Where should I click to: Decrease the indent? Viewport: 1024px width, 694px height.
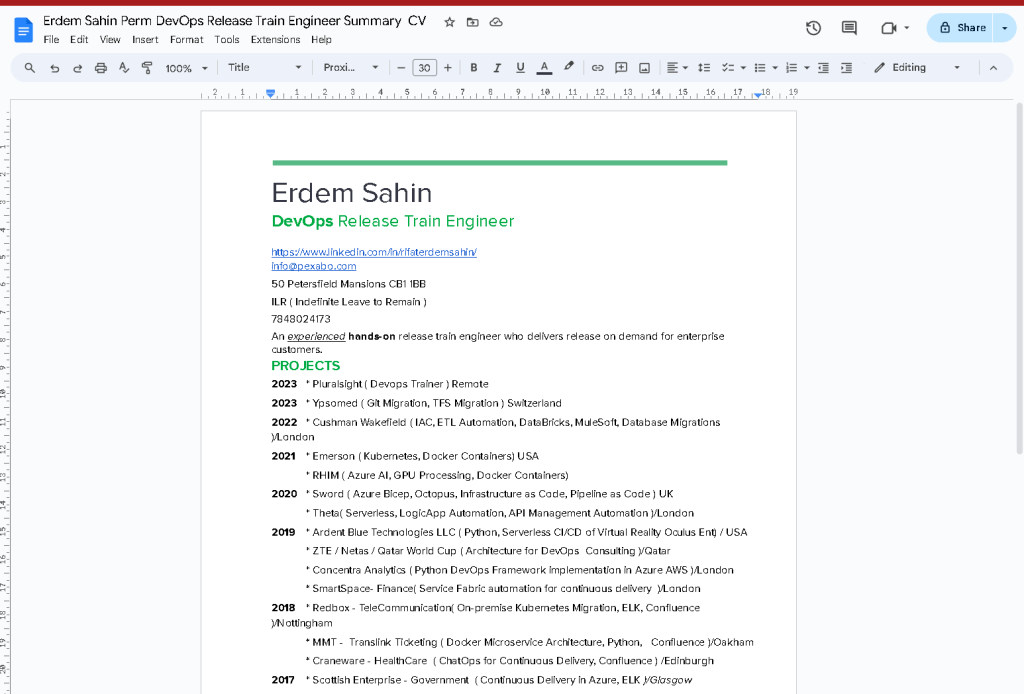tap(824, 68)
